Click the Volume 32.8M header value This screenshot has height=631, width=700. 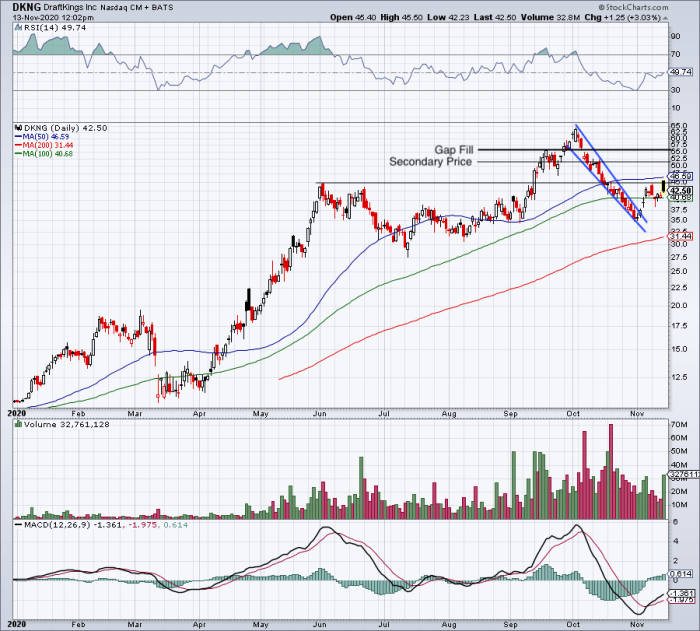[550, 17]
